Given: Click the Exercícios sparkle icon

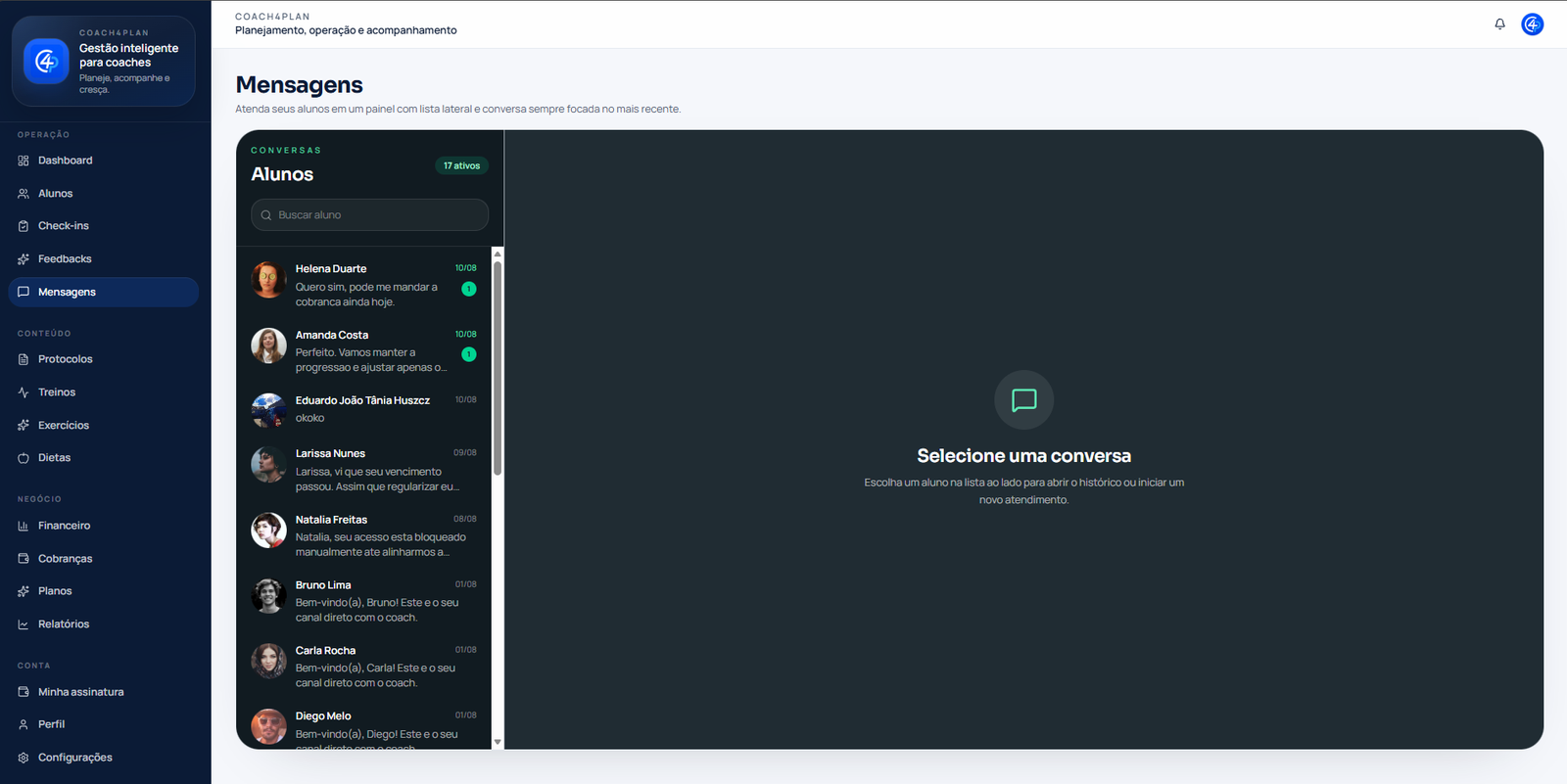Looking at the screenshot, I should tap(24, 426).
